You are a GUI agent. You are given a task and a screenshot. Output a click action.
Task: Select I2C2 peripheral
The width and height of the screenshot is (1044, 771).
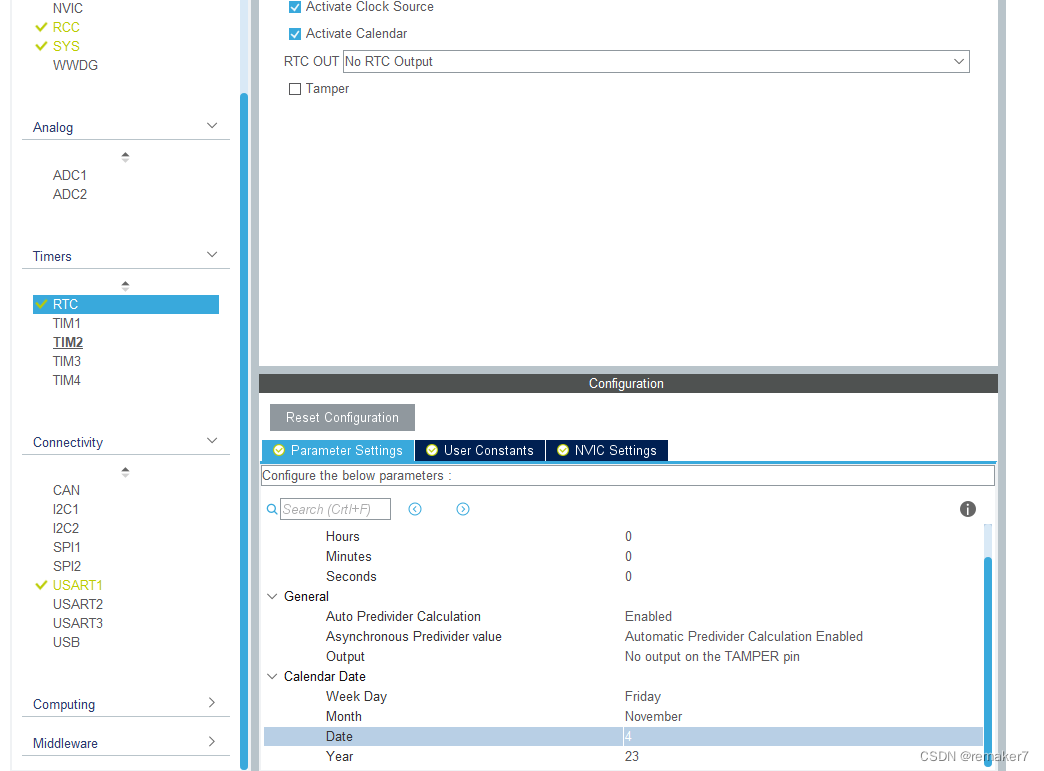(x=66, y=529)
